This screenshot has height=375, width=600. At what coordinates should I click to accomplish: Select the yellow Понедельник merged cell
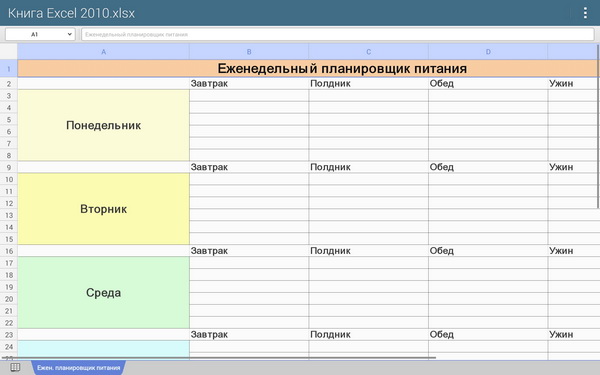pos(103,125)
